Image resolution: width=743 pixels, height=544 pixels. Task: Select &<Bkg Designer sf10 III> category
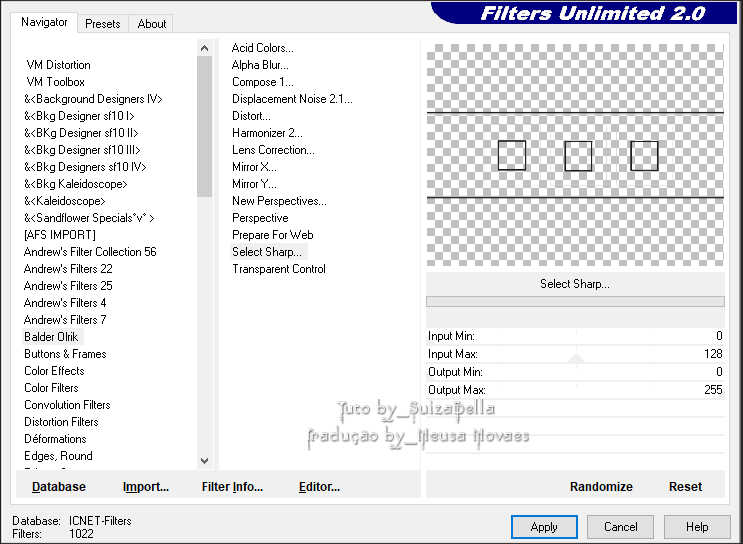82,150
